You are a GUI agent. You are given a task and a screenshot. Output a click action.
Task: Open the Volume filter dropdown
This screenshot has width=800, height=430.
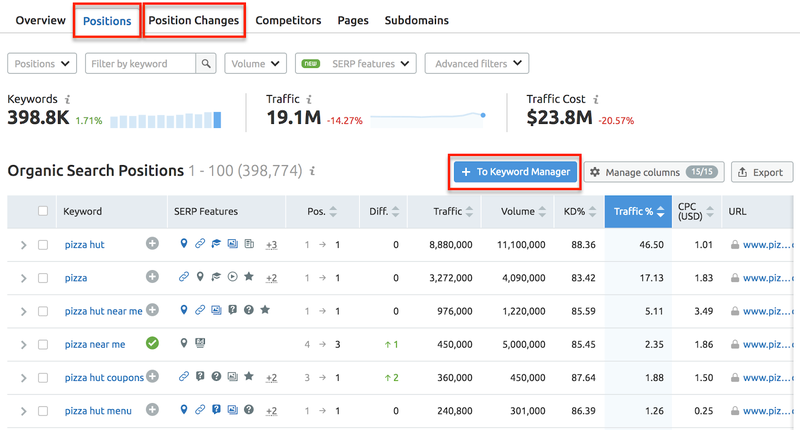pyautogui.click(x=256, y=64)
